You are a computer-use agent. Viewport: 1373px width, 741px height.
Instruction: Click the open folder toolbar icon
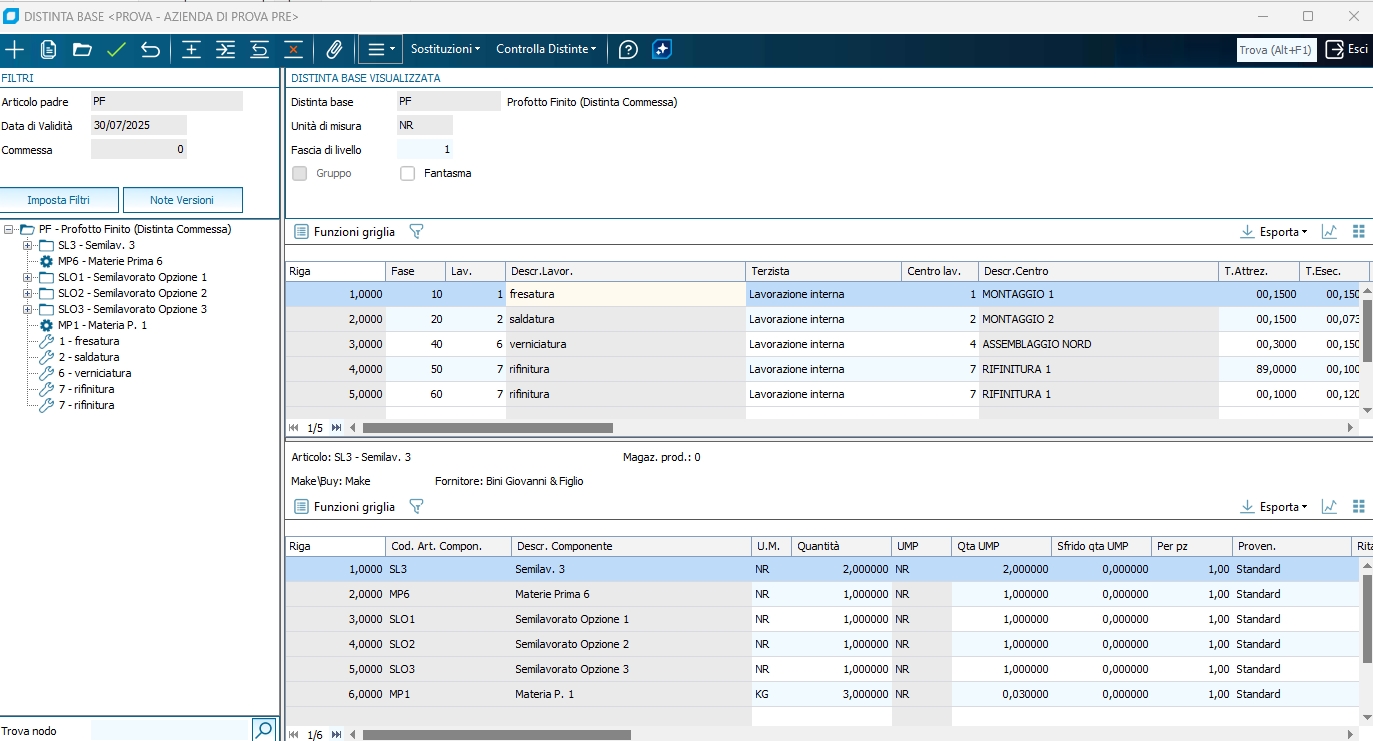pos(82,49)
